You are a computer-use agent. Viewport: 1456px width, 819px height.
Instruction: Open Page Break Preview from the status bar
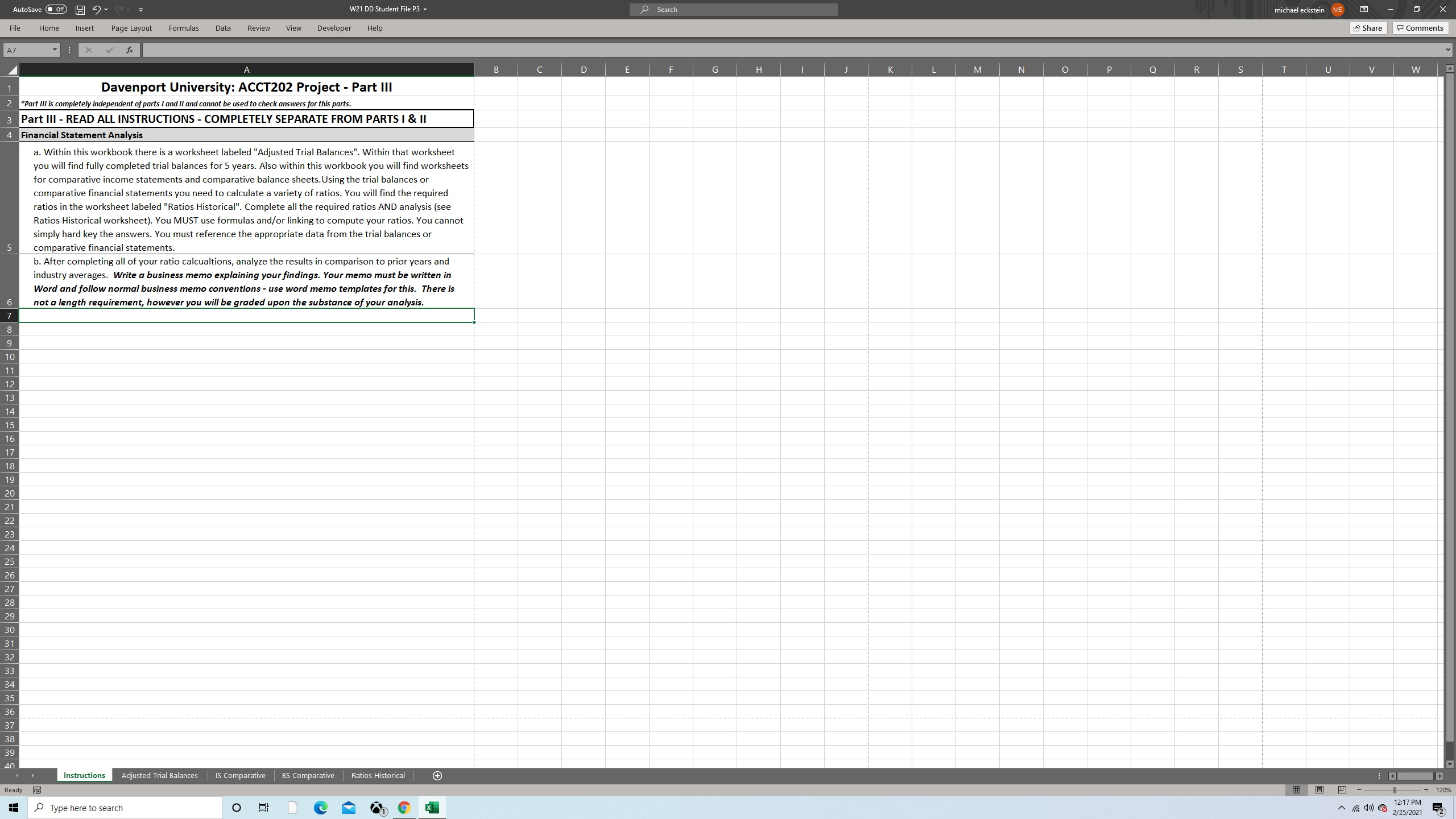click(x=1341, y=790)
